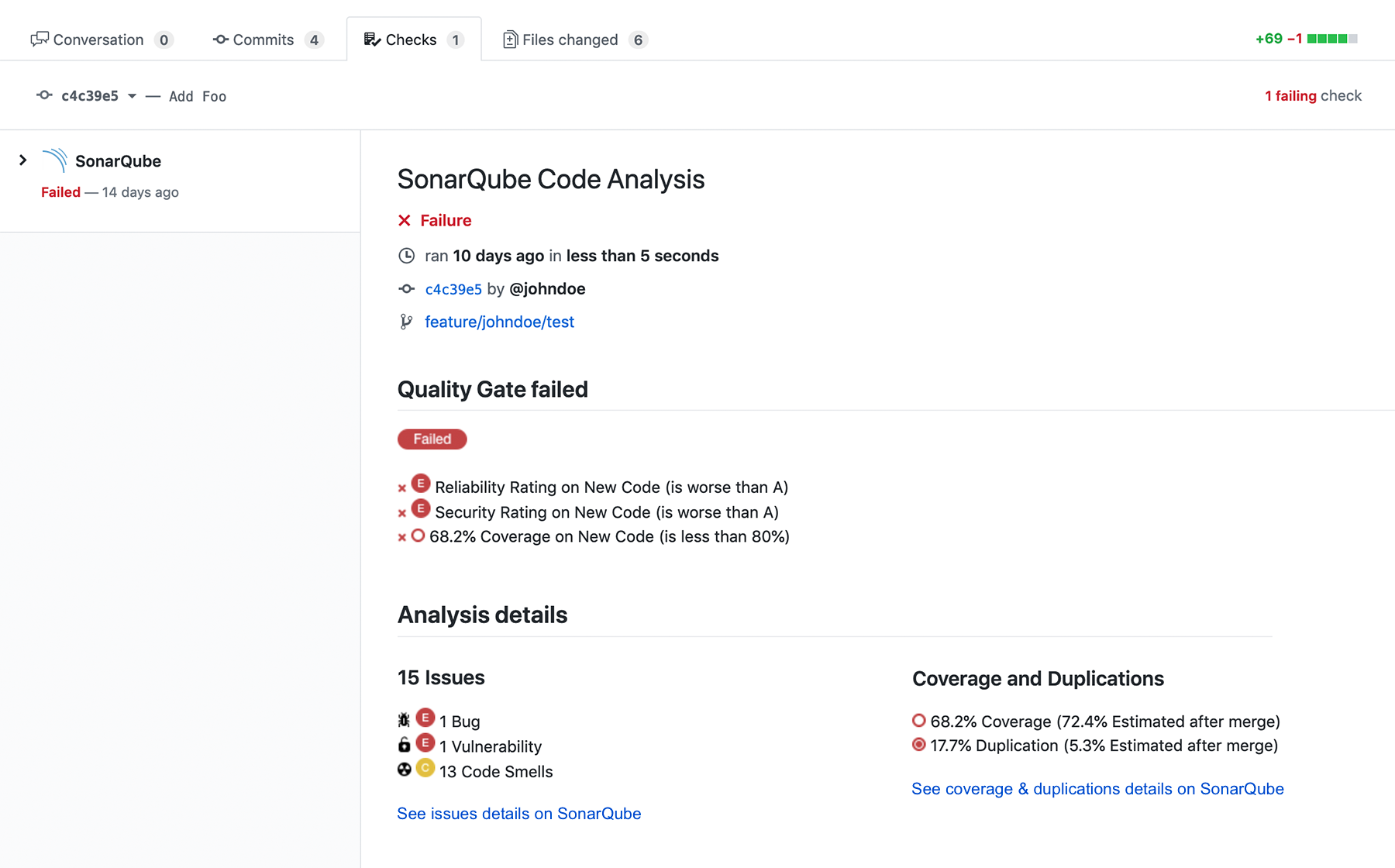Screen dimensions: 1395x868
Task: Open the Commits tab
Action: [x=263, y=40]
